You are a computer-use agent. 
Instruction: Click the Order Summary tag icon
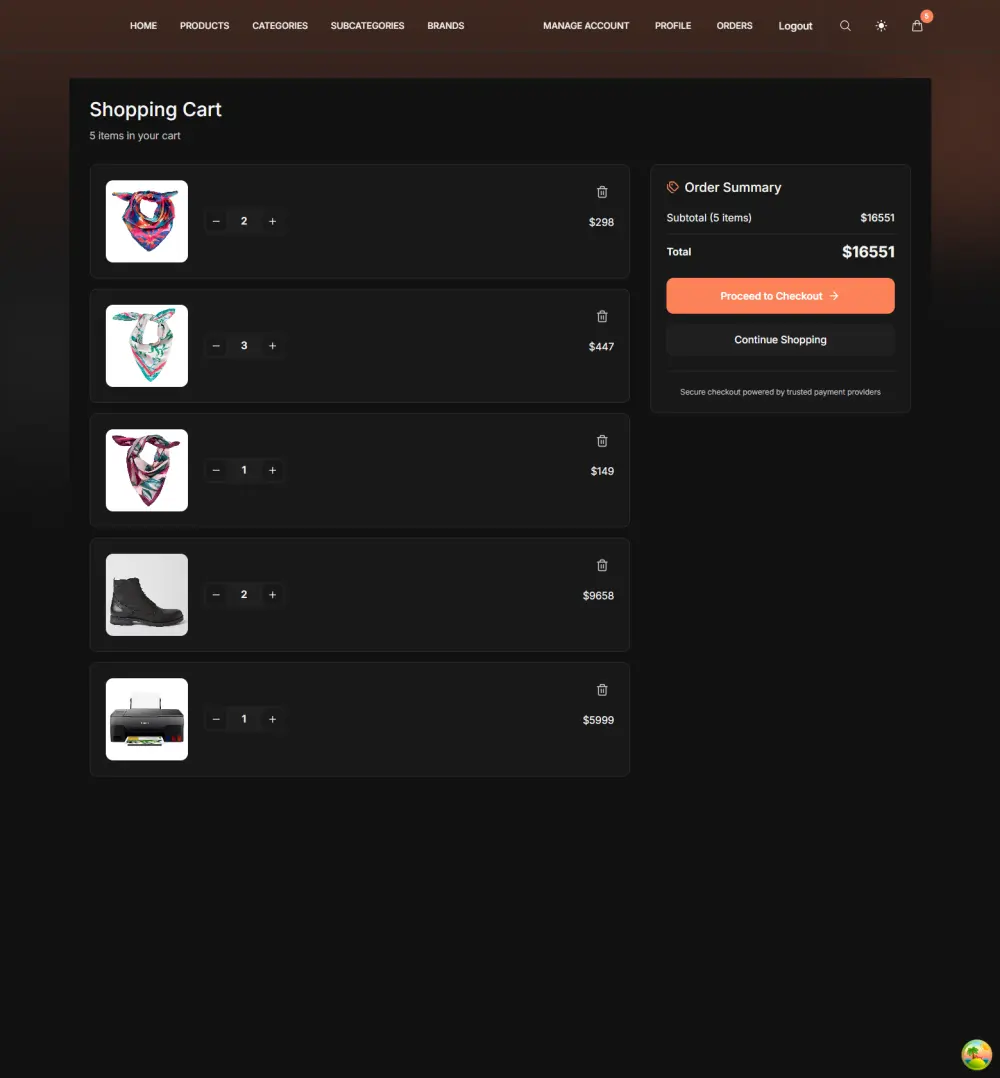(673, 187)
